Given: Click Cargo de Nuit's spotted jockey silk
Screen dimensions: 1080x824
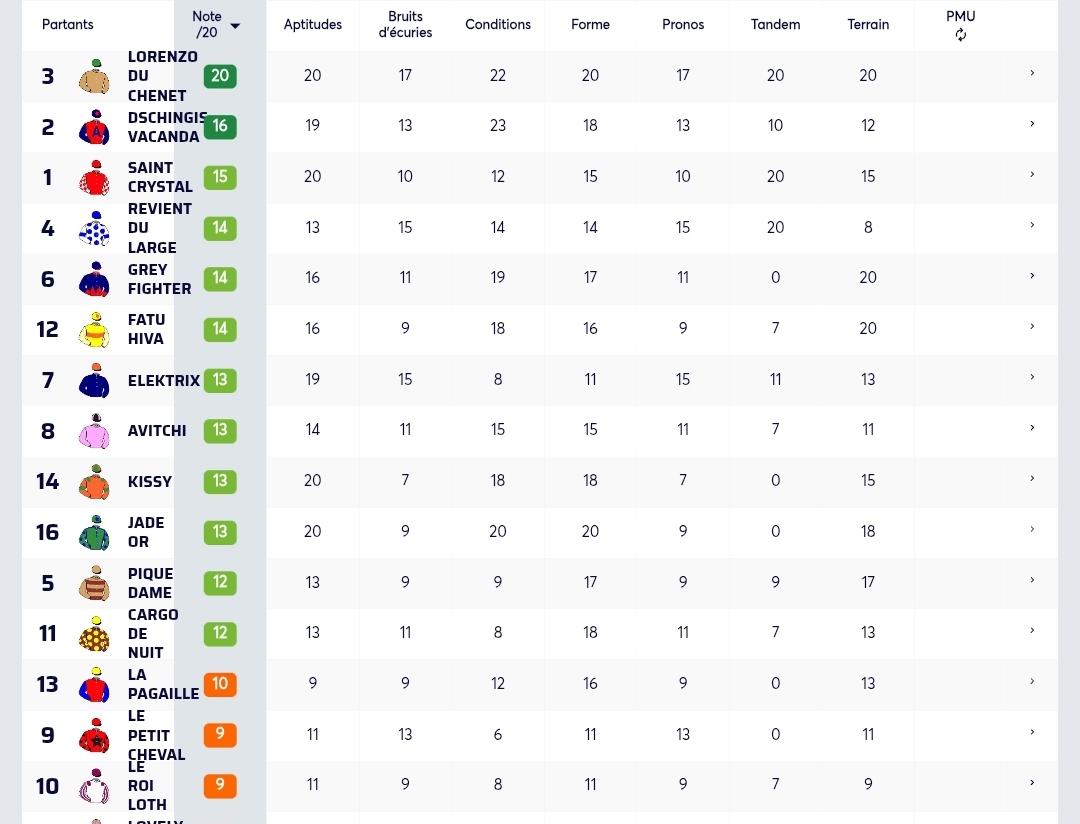Looking at the screenshot, I should [94, 634].
